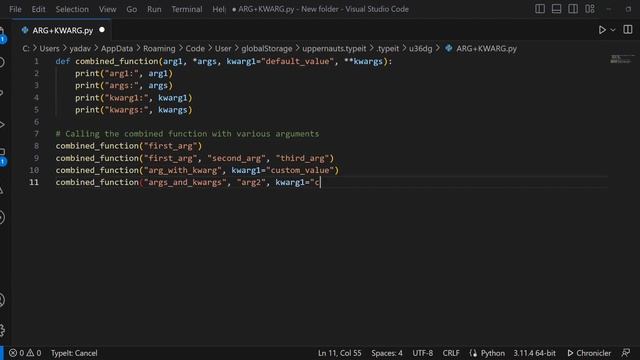Click the uppernauts.typeit breadcrumb segment

click(x=334, y=49)
